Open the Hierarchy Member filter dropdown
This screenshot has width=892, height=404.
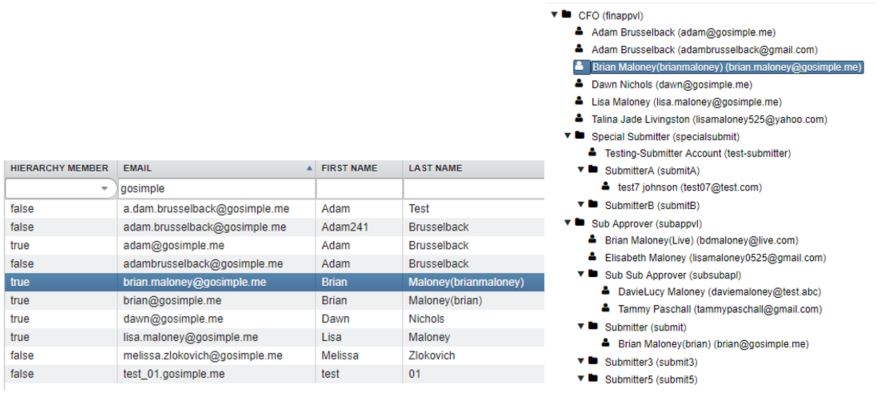103,188
